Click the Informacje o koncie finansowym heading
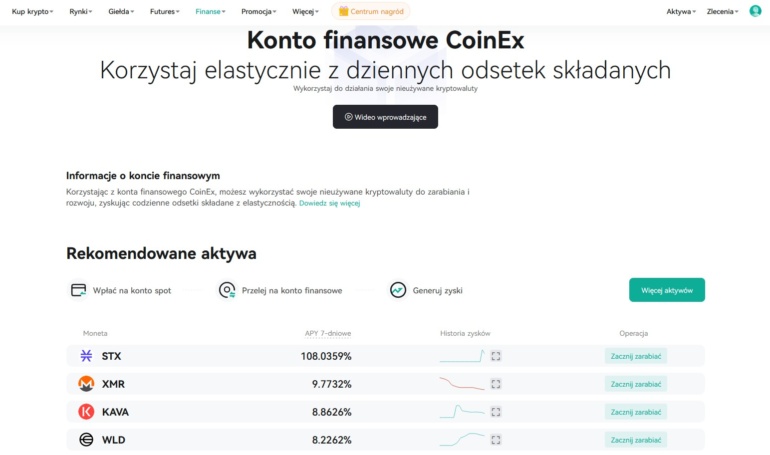770x455 pixels. click(x=143, y=176)
